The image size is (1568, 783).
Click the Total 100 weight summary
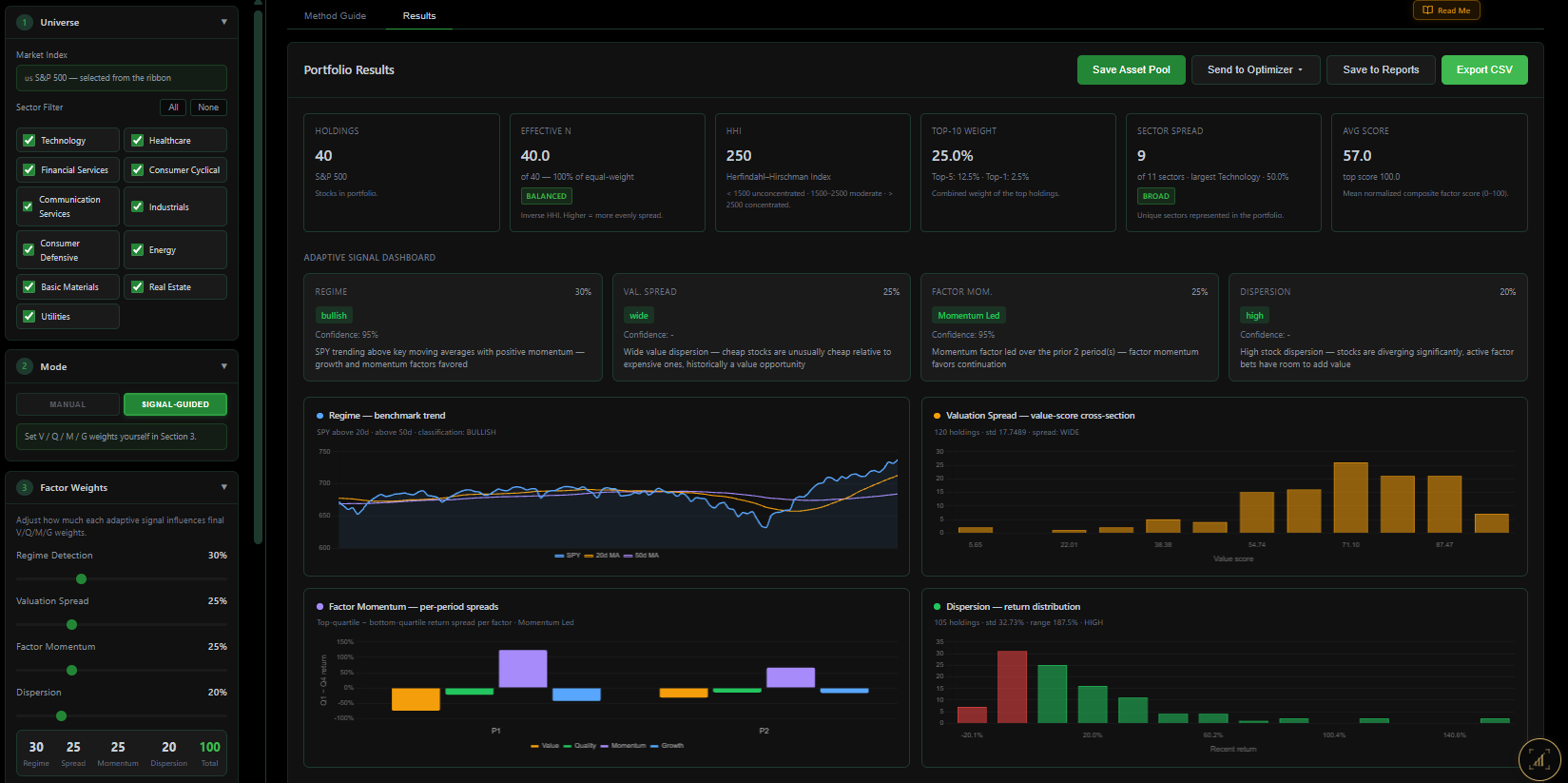coord(209,753)
